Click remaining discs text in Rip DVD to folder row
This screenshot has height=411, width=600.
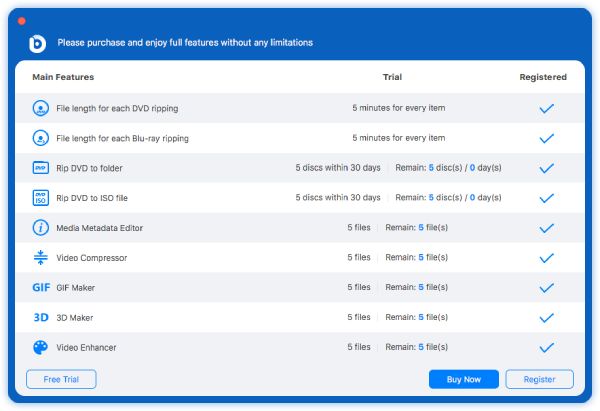pyautogui.click(x=448, y=168)
